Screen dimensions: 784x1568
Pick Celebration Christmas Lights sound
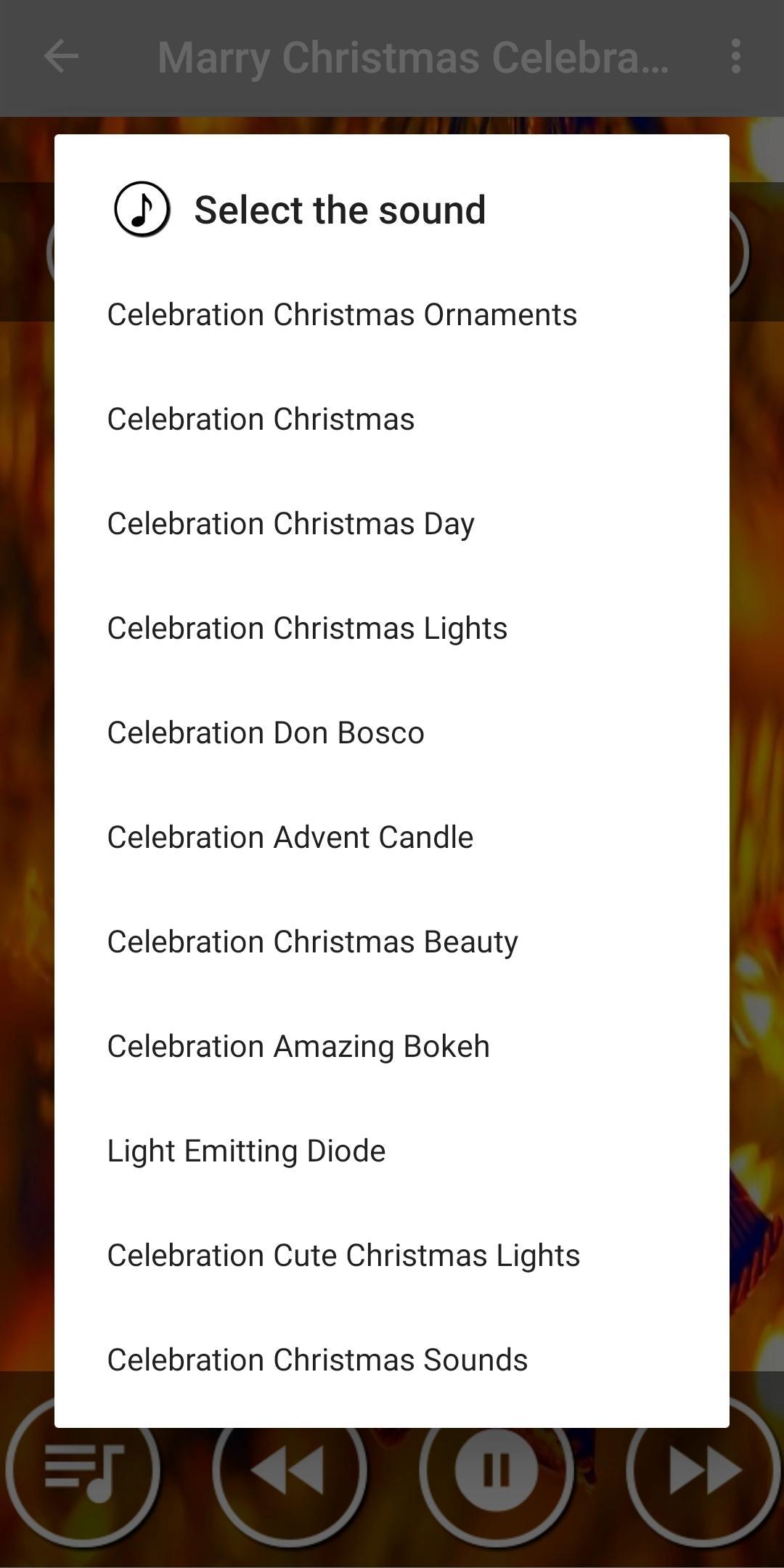(392, 629)
